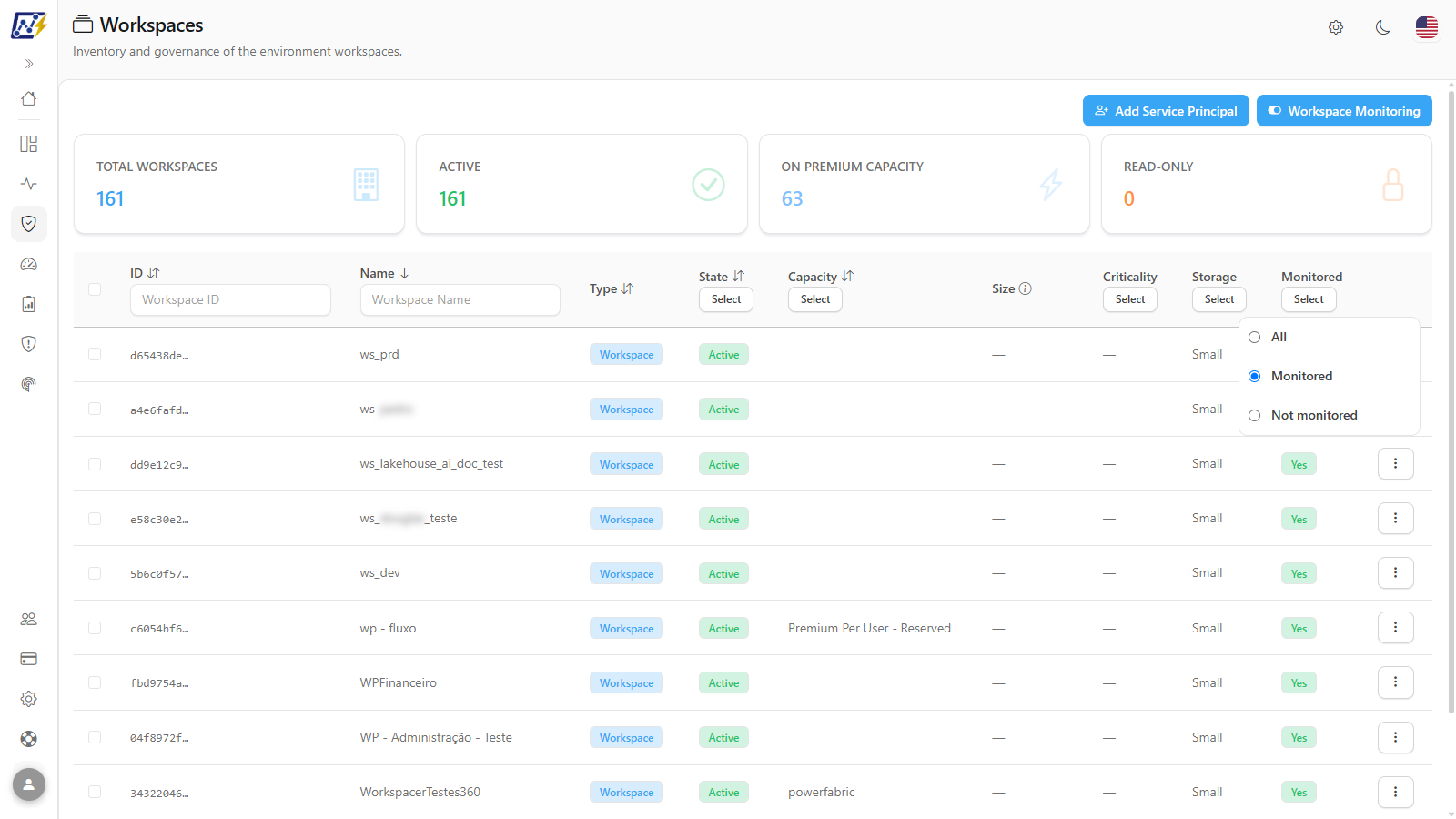1456x819 pixels.
Task: Tick the checkbox for ws_lakehouse_ai_doc_test row
Action: point(95,464)
